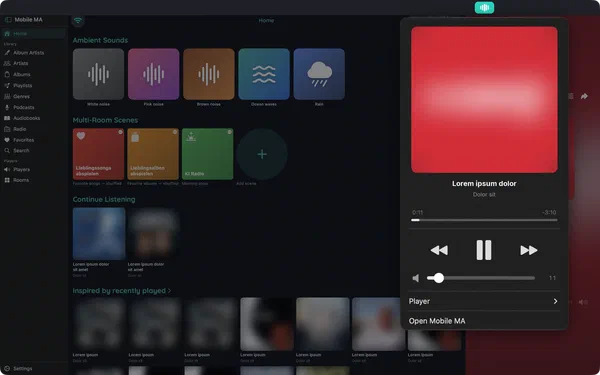The image size is (600, 375).
Task: Add a new multi-room scene
Action: pyautogui.click(x=262, y=154)
